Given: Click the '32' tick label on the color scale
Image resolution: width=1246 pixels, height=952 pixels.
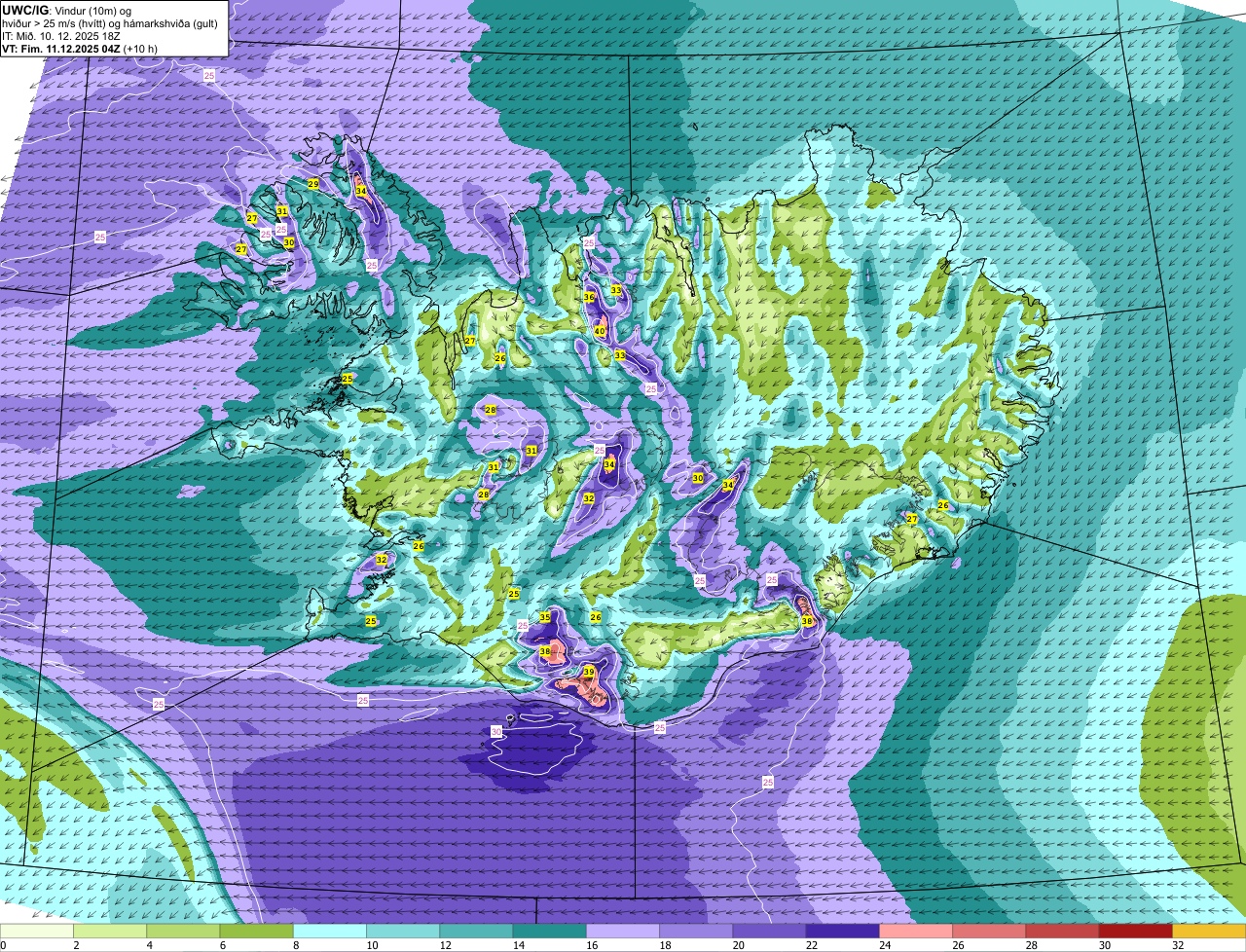Looking at the screenshot, I should [1177, 945].
